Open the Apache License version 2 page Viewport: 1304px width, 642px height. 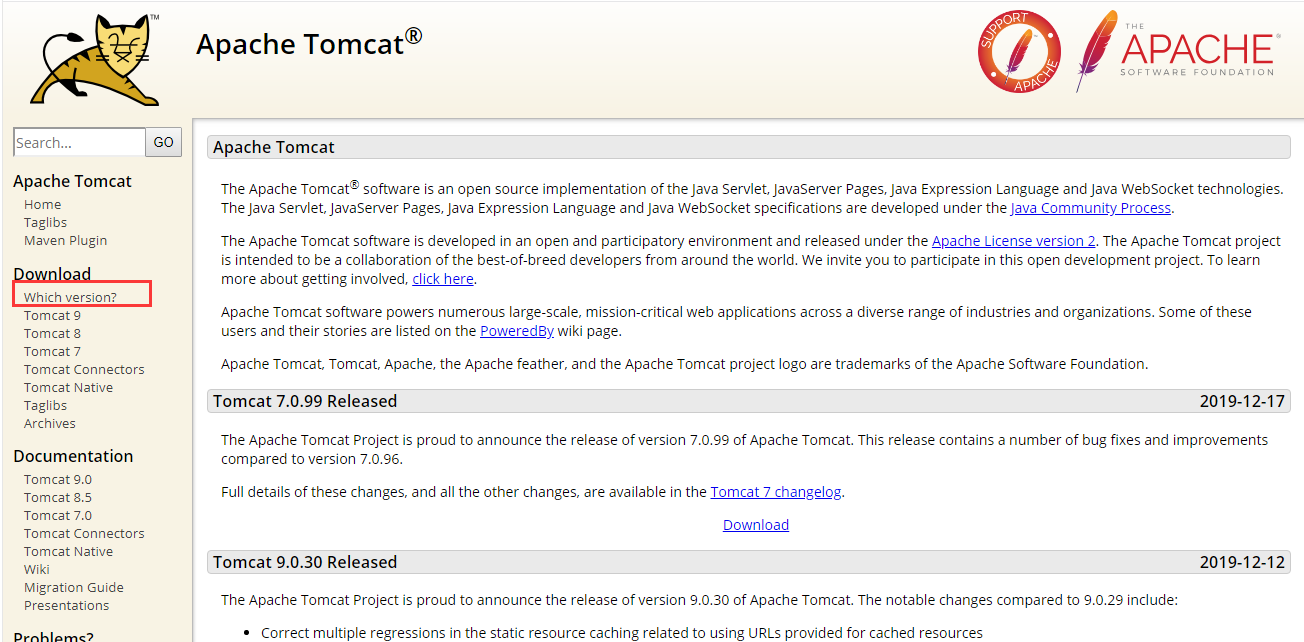pos(1013,240)
